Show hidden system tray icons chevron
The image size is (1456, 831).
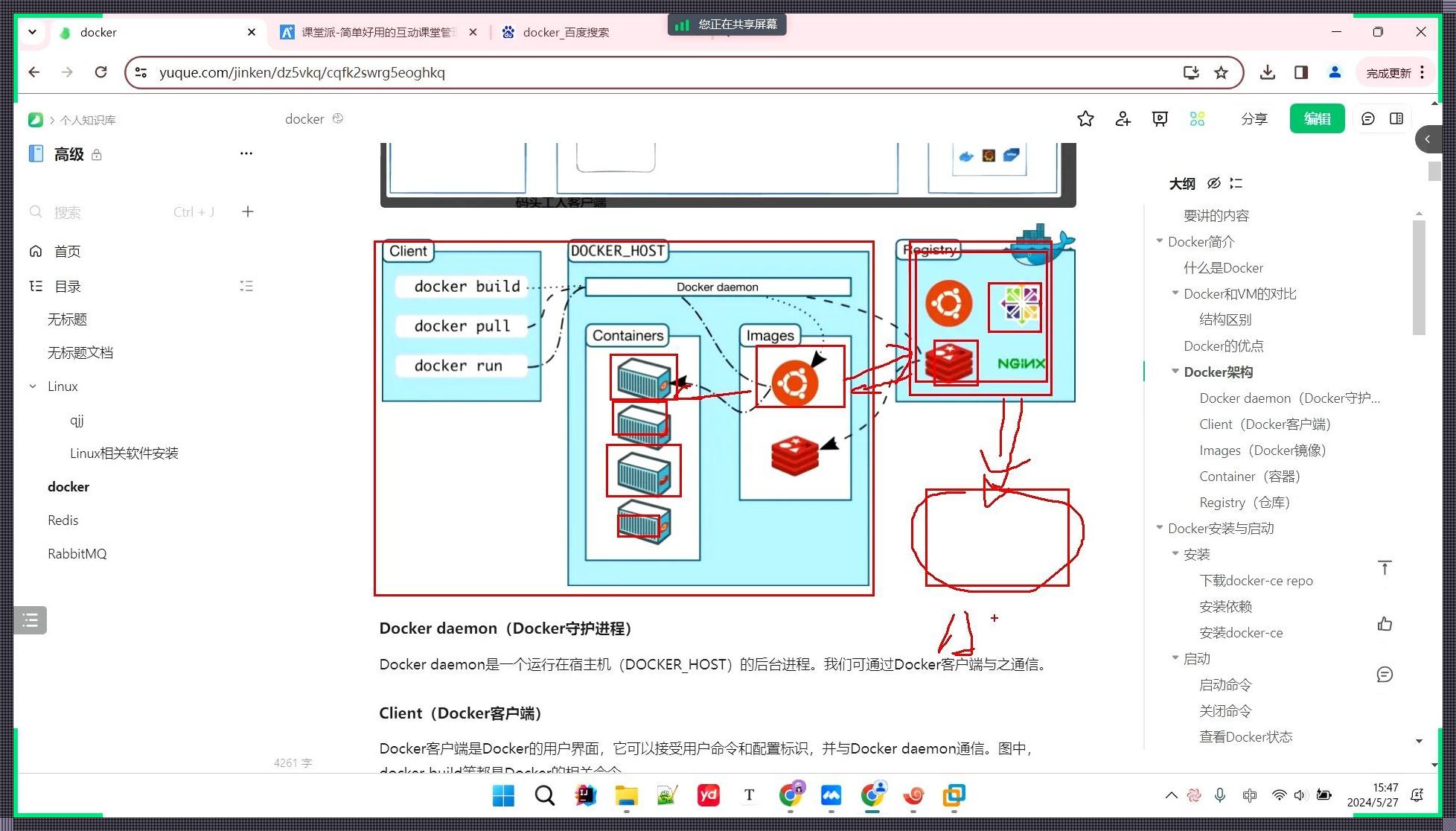1171,795
